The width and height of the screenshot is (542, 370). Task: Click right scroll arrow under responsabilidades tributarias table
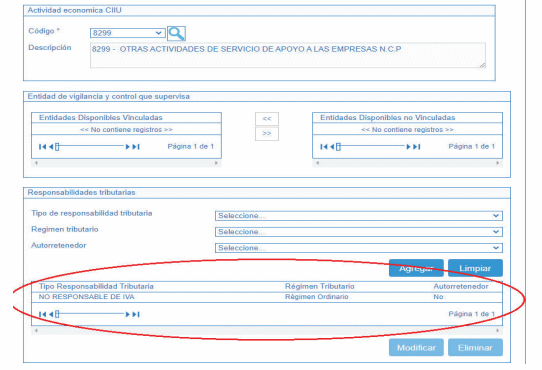[x=498, y=331]
